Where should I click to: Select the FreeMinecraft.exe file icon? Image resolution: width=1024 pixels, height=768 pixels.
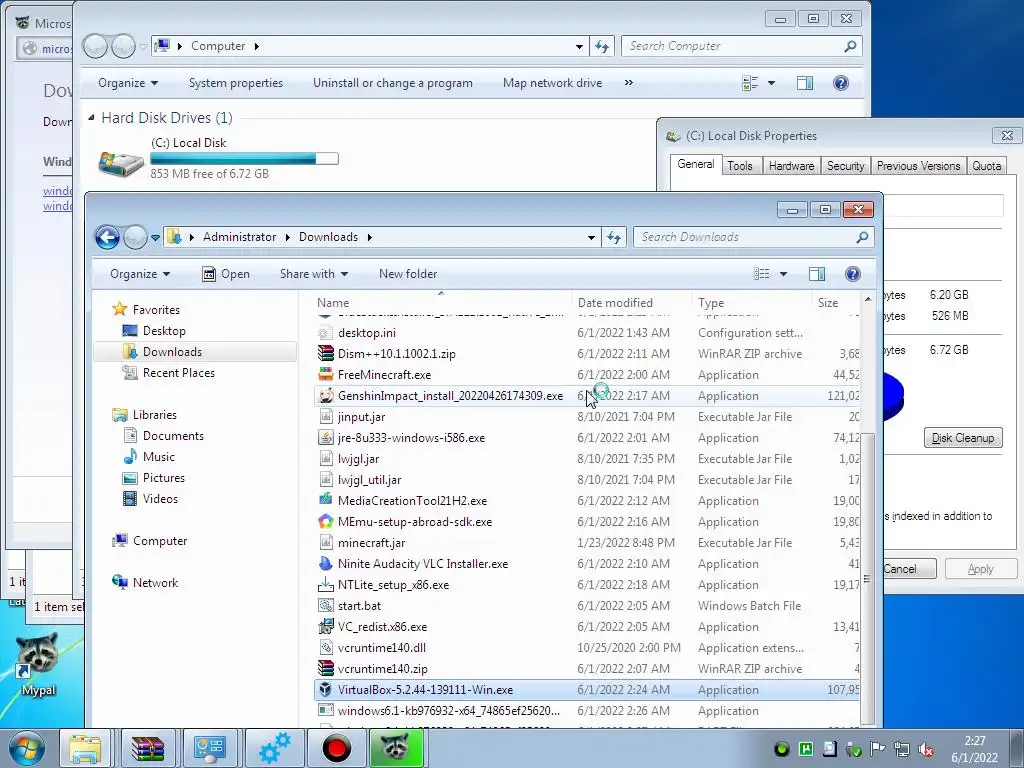pyautogui.click(x=325, y=375)
